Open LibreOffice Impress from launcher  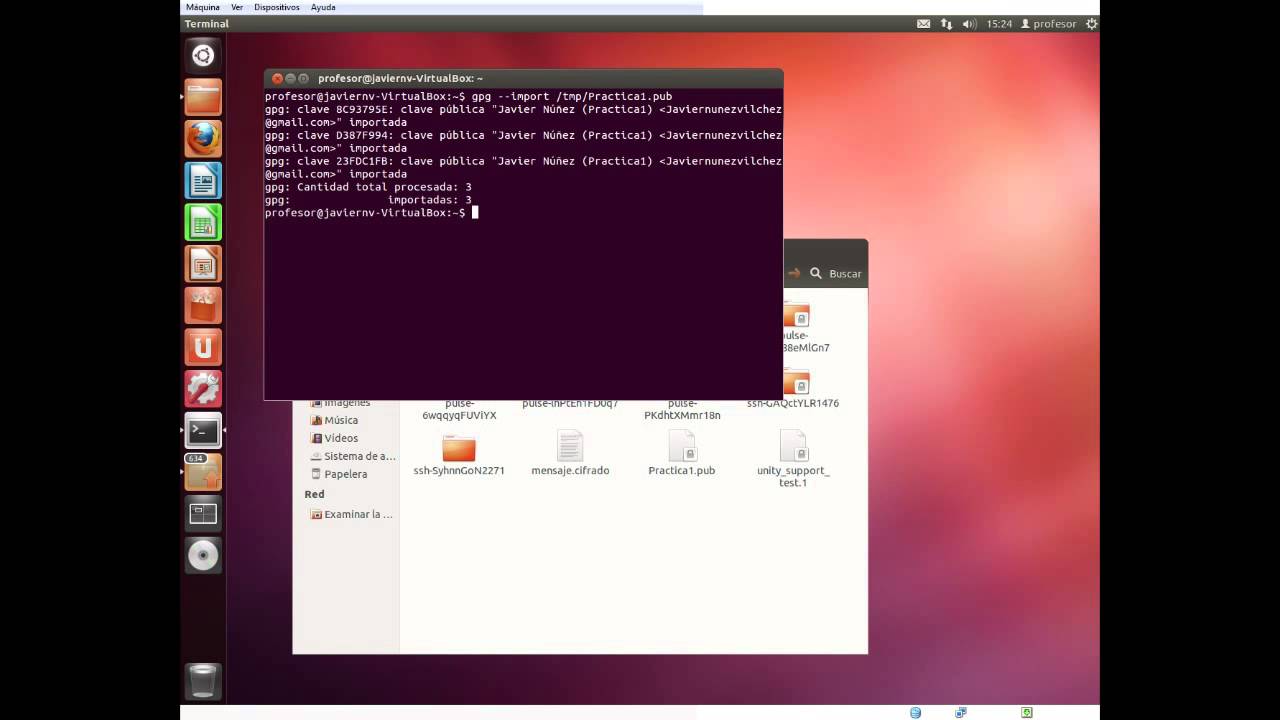click(x=203, y=264)
